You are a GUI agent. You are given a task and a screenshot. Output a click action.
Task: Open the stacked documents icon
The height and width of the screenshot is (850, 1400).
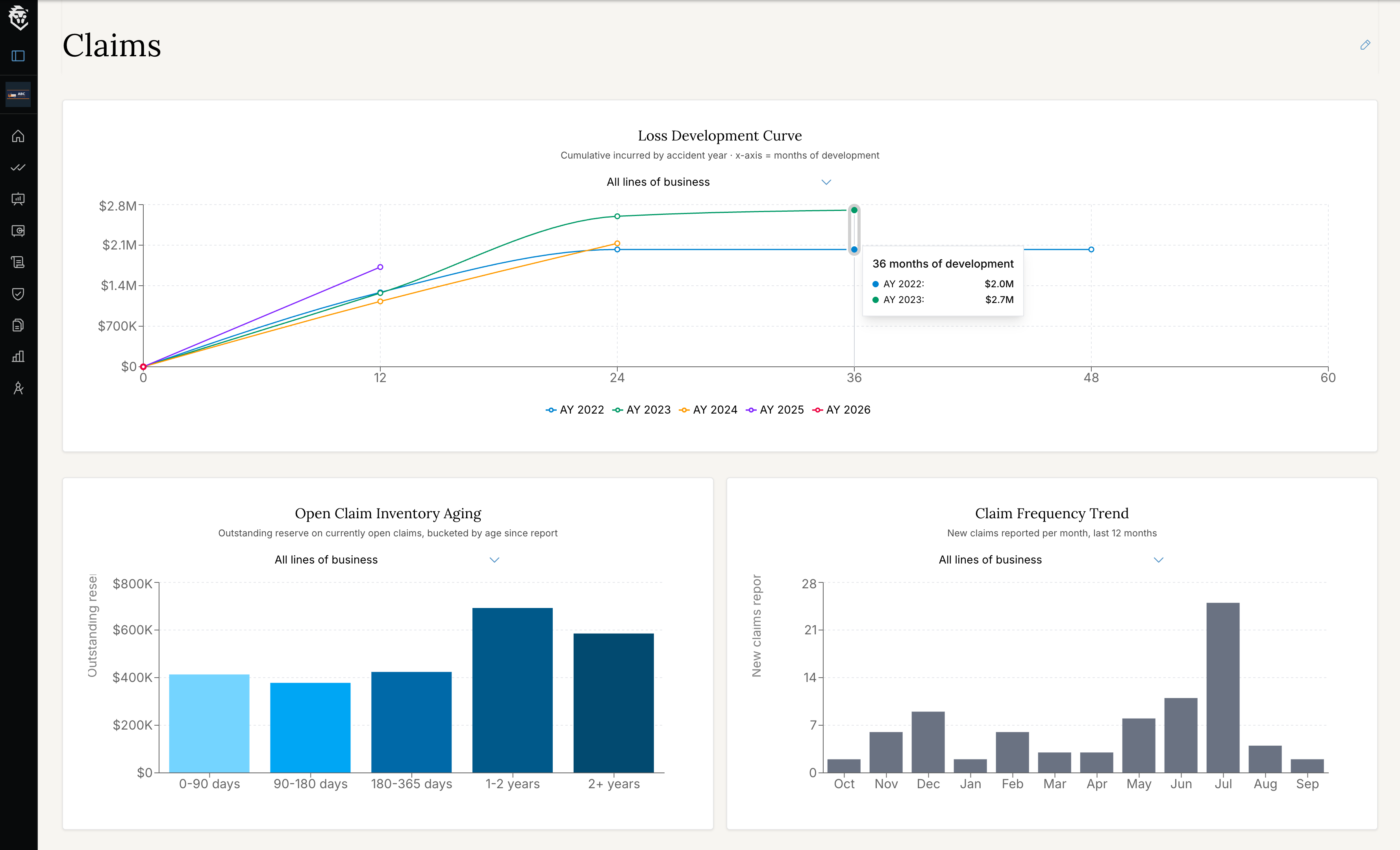click(18, 325)
